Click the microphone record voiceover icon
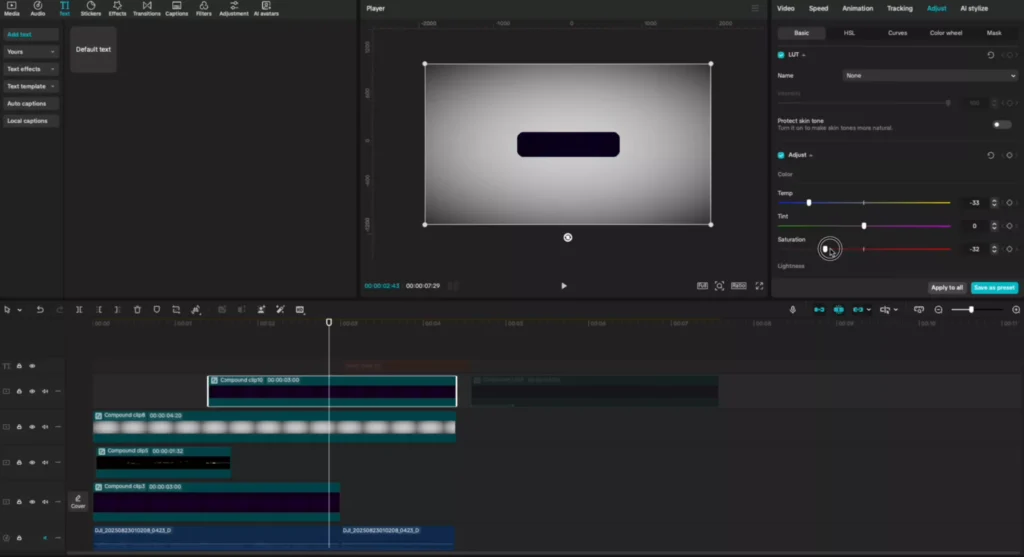 [793, 310]
